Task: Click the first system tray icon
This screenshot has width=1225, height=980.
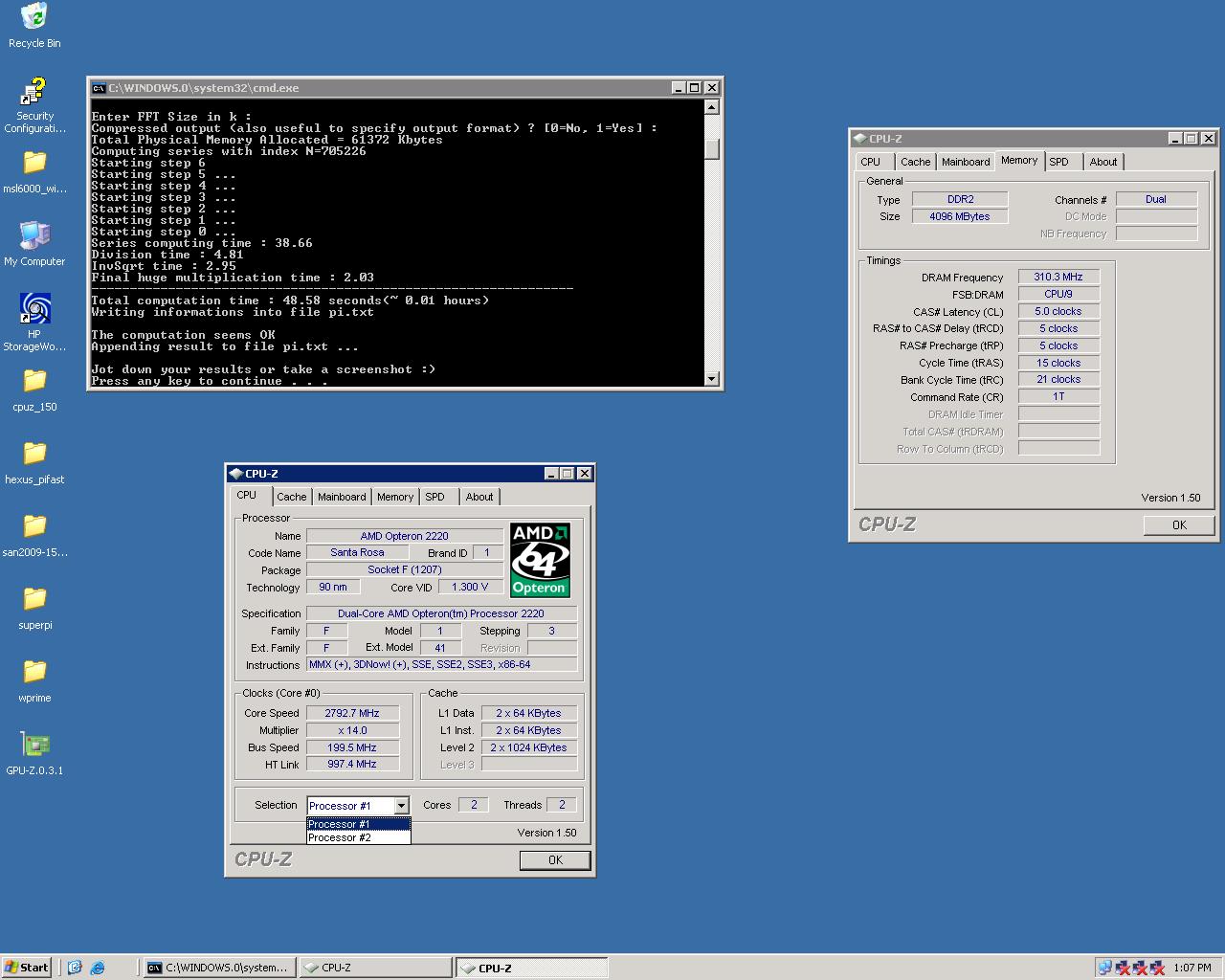Action: pos(1105,968)
